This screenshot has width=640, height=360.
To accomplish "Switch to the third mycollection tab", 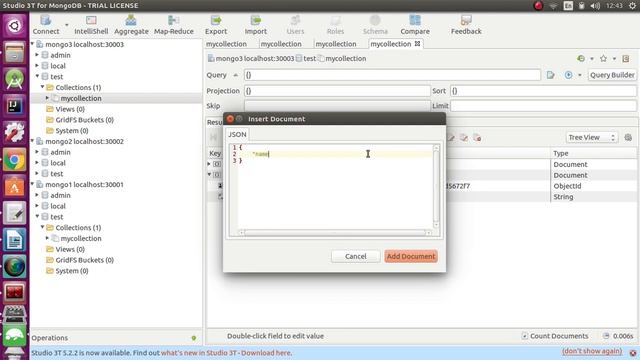I will click(336, 44).
